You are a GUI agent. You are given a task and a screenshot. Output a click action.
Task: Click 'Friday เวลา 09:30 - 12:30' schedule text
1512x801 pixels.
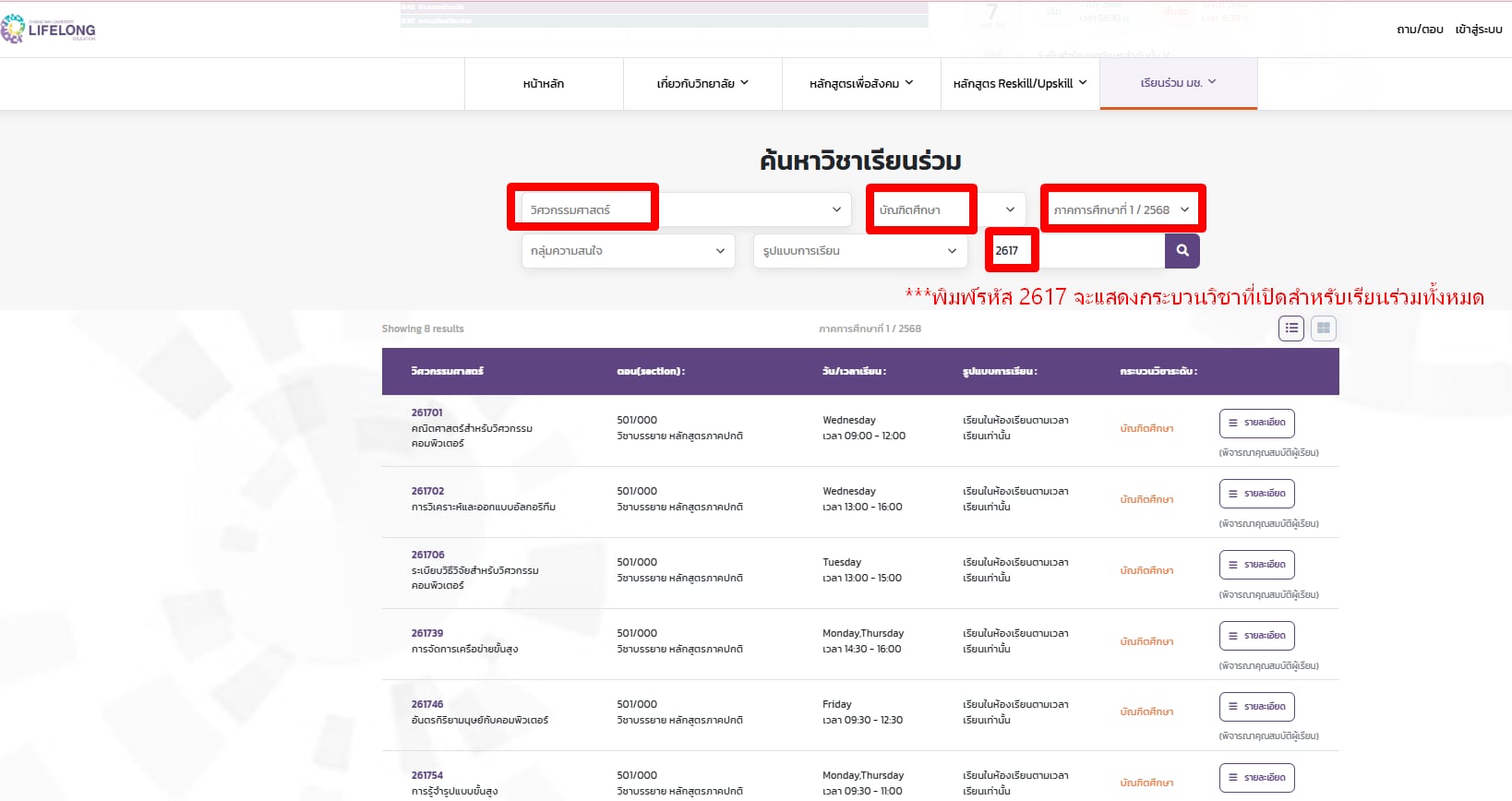[x=863, y=712]
